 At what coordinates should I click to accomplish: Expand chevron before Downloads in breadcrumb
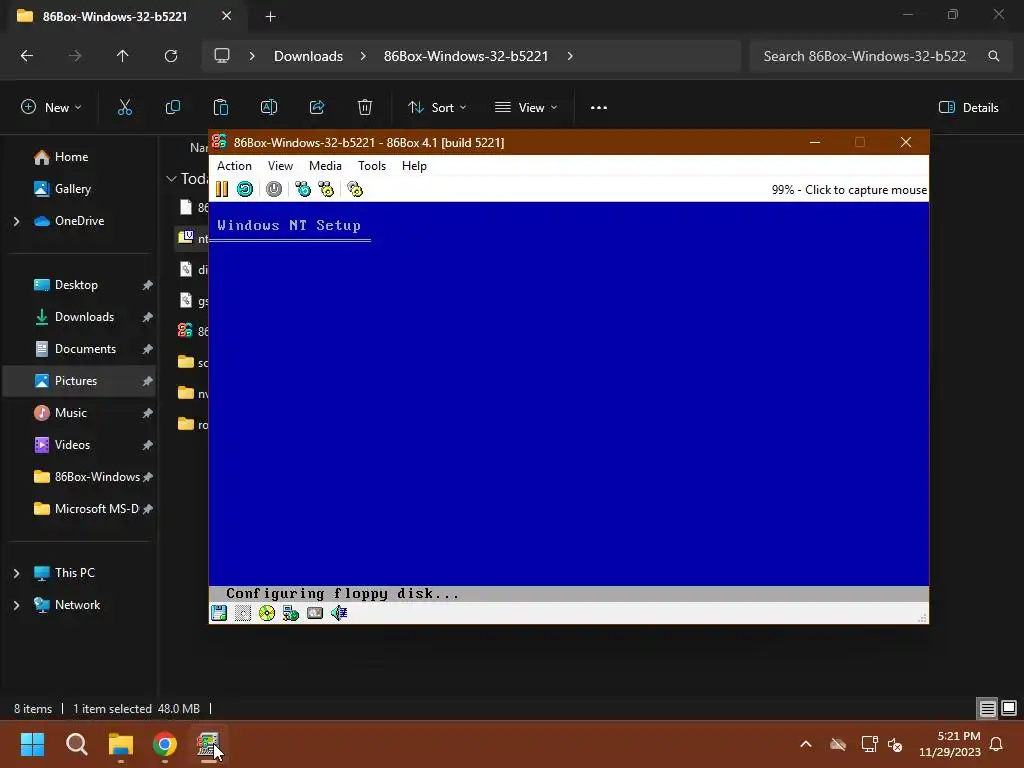click(252, 56)
